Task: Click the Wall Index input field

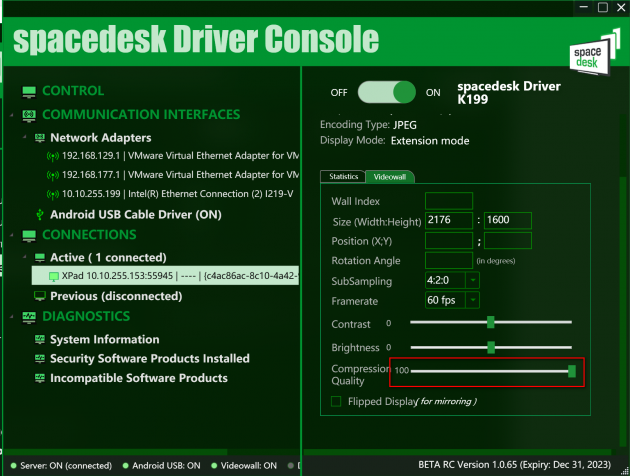Action: [x=449, y=201]
